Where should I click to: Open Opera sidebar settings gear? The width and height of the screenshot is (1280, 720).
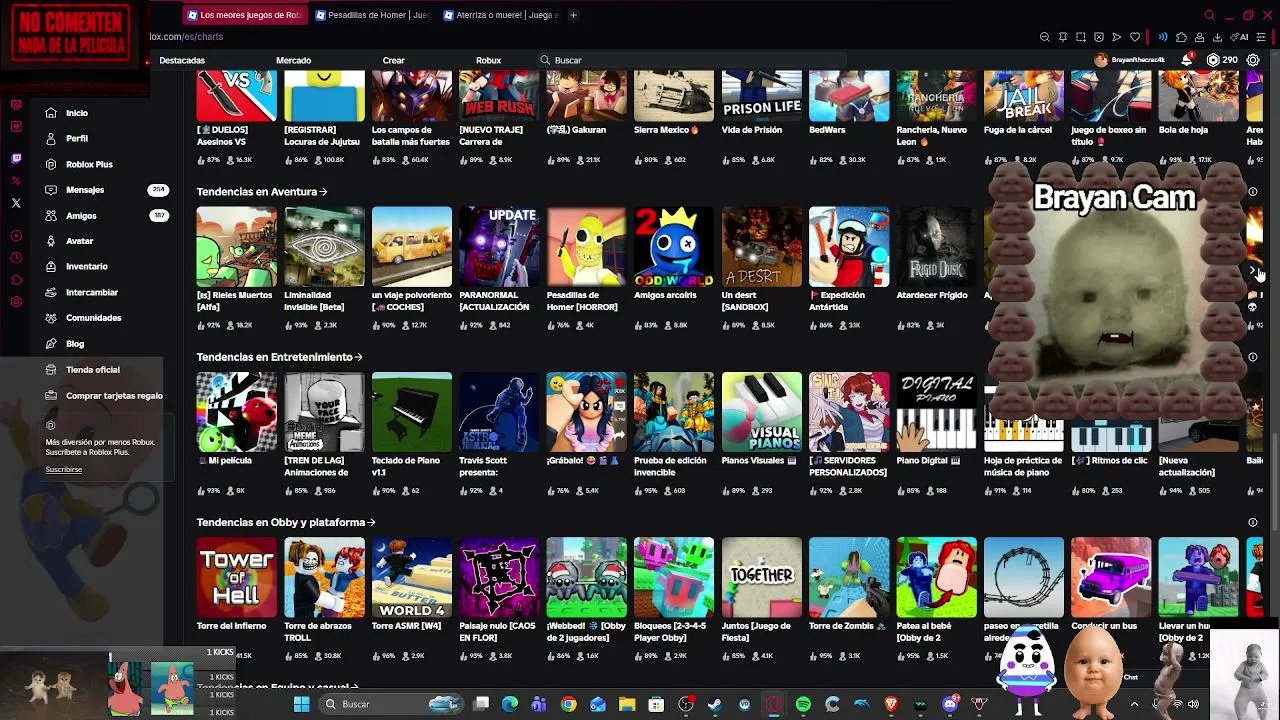click(16, 302)
